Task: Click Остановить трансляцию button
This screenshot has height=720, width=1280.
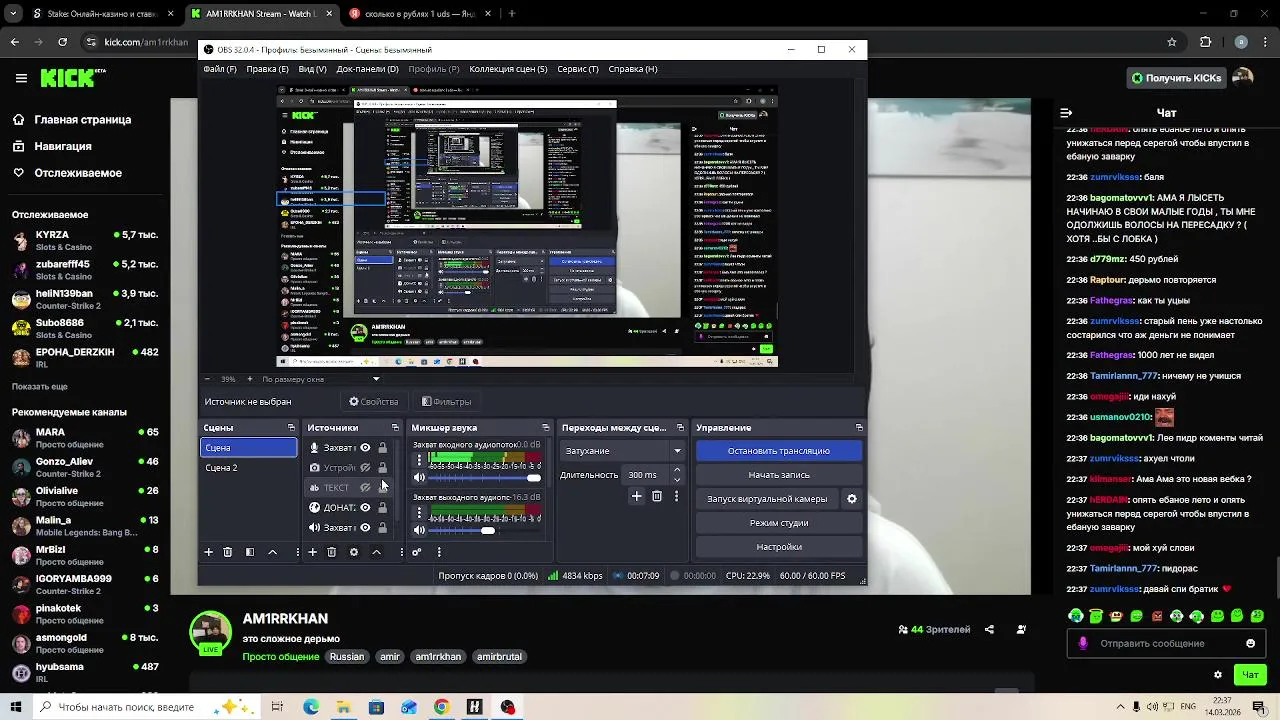Action: 779,451
